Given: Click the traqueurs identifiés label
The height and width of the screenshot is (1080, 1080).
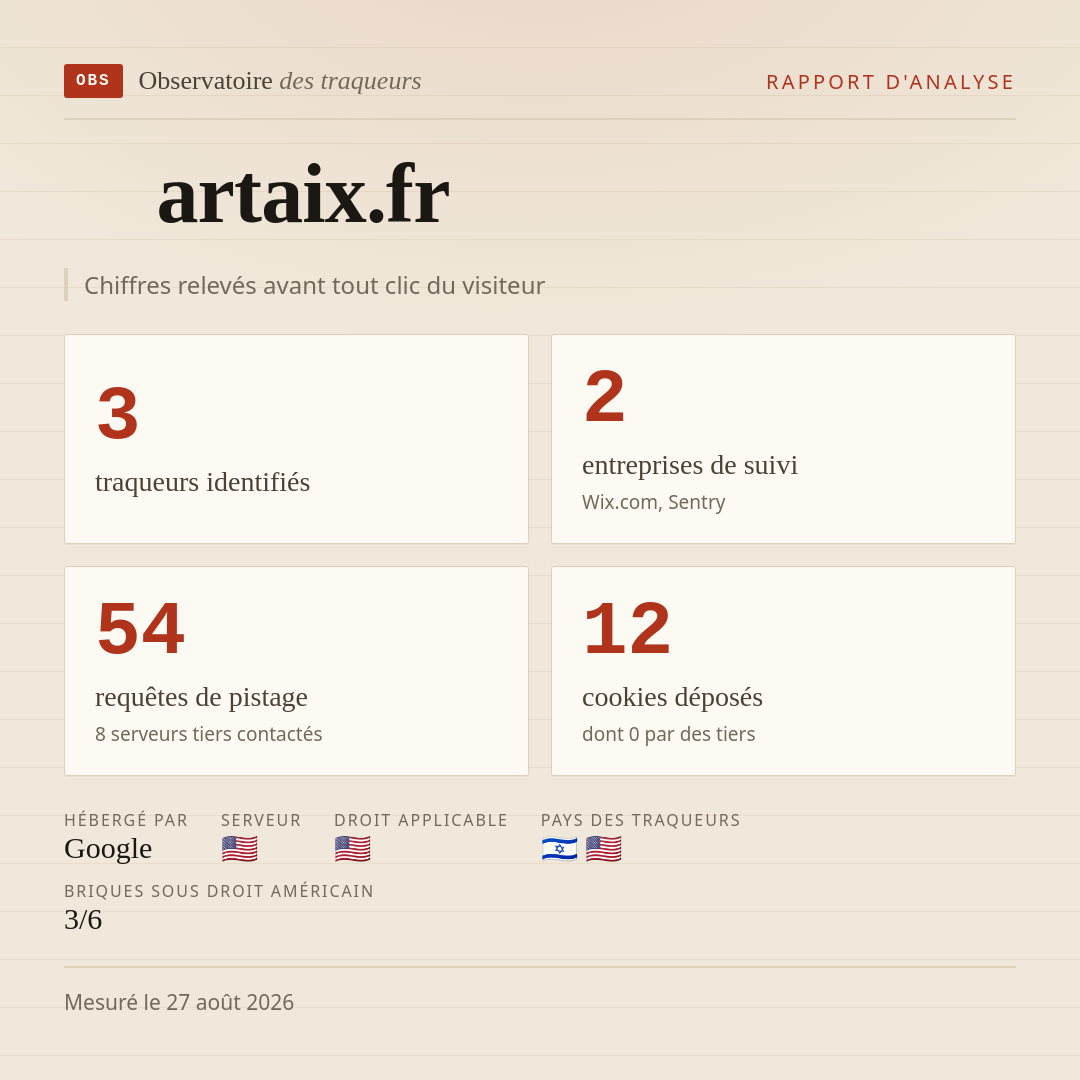Looking at the screenshot, I should pos(202,481).
